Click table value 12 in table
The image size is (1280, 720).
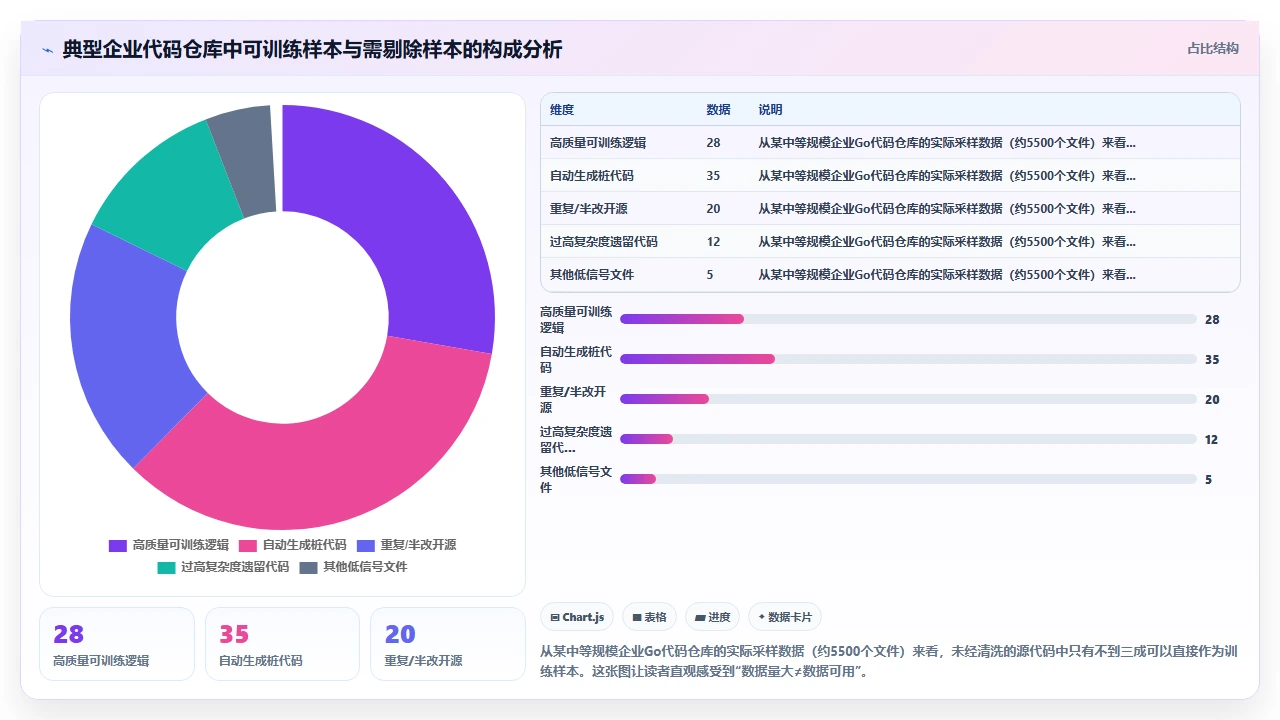tap(713, 242)
